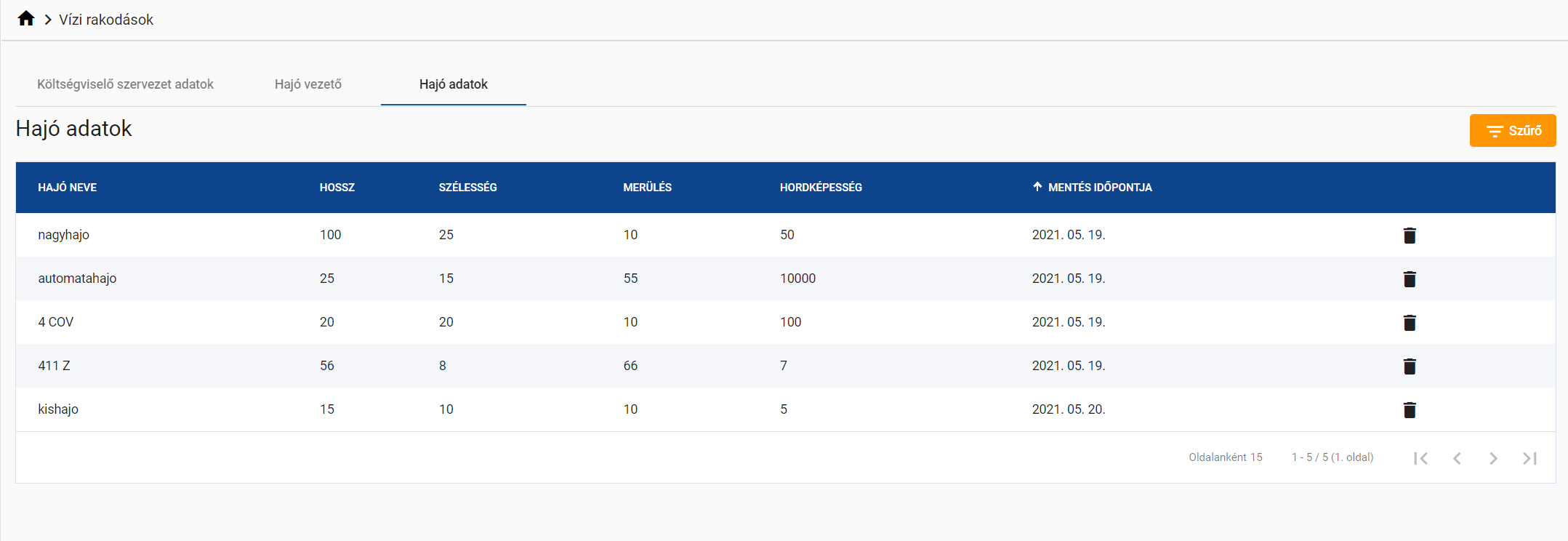Image resolution: width=1568 pixels, height=541 pixels.
Task: Go to the previous page arrow
Action: pos(1457,458)
